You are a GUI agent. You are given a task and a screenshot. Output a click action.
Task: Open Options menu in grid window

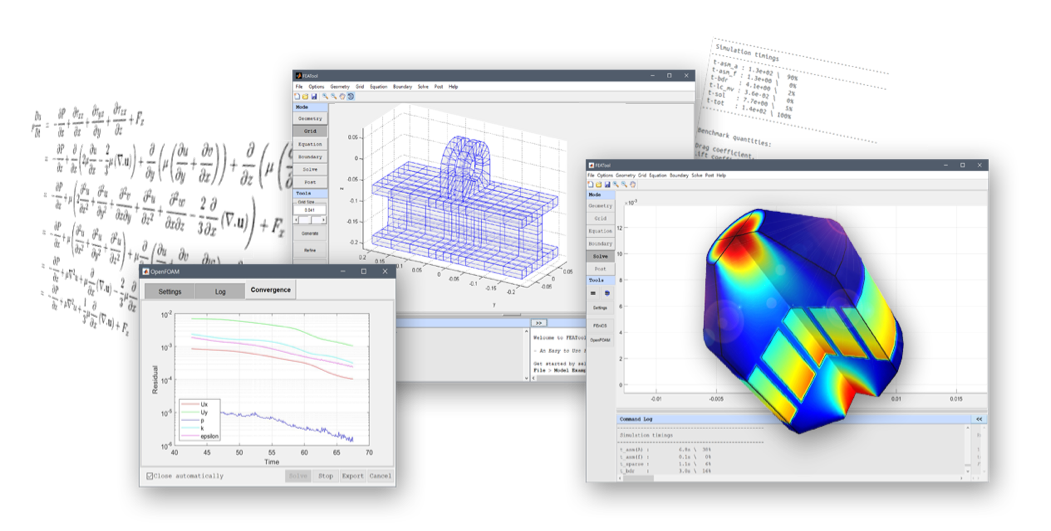[316, 86]
